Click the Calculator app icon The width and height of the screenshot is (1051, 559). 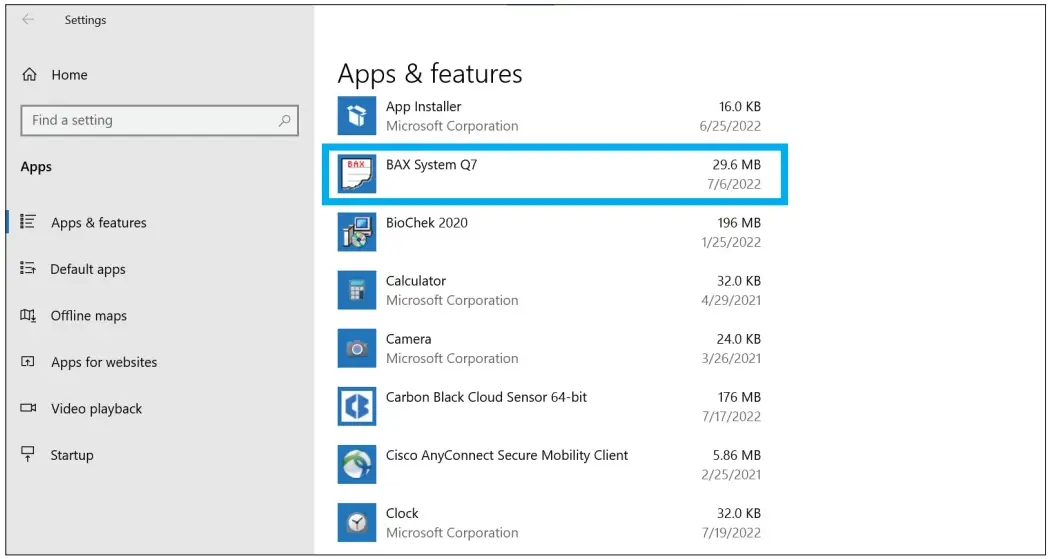(357, 290)
